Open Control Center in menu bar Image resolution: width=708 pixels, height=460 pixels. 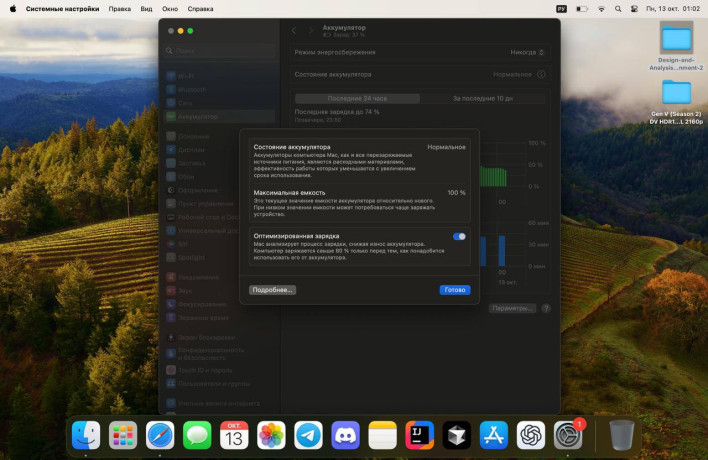tap(633, 8)
